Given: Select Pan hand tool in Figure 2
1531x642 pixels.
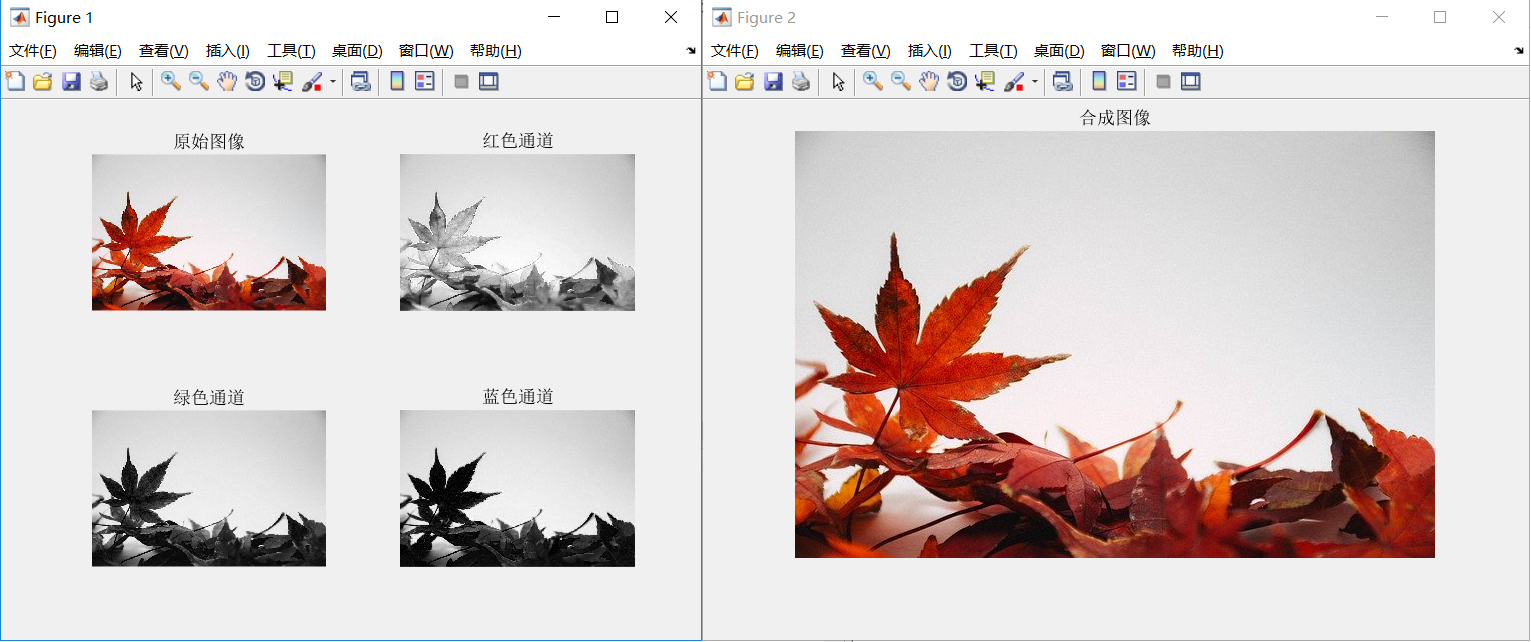Looking at the screenshot, I should coord(929,82).
